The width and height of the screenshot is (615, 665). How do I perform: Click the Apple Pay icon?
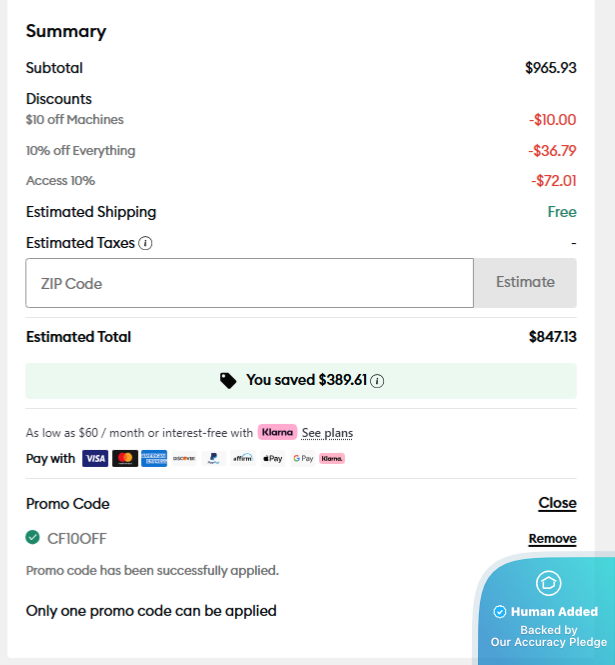point(273,459)
